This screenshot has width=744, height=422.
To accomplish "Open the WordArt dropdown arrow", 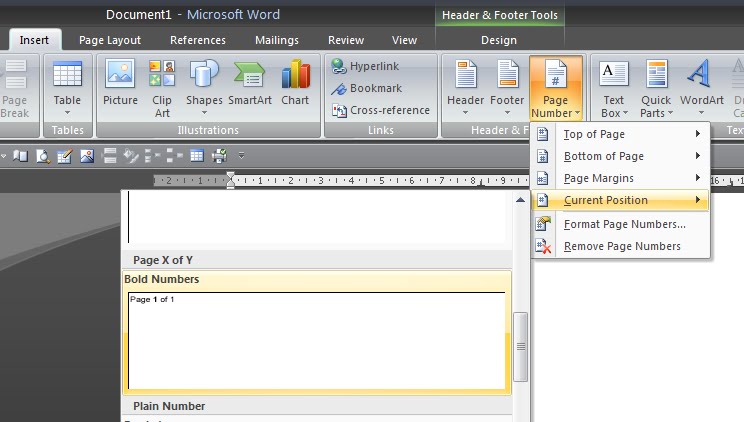I will pyautogui.click(x=702, y=113).
